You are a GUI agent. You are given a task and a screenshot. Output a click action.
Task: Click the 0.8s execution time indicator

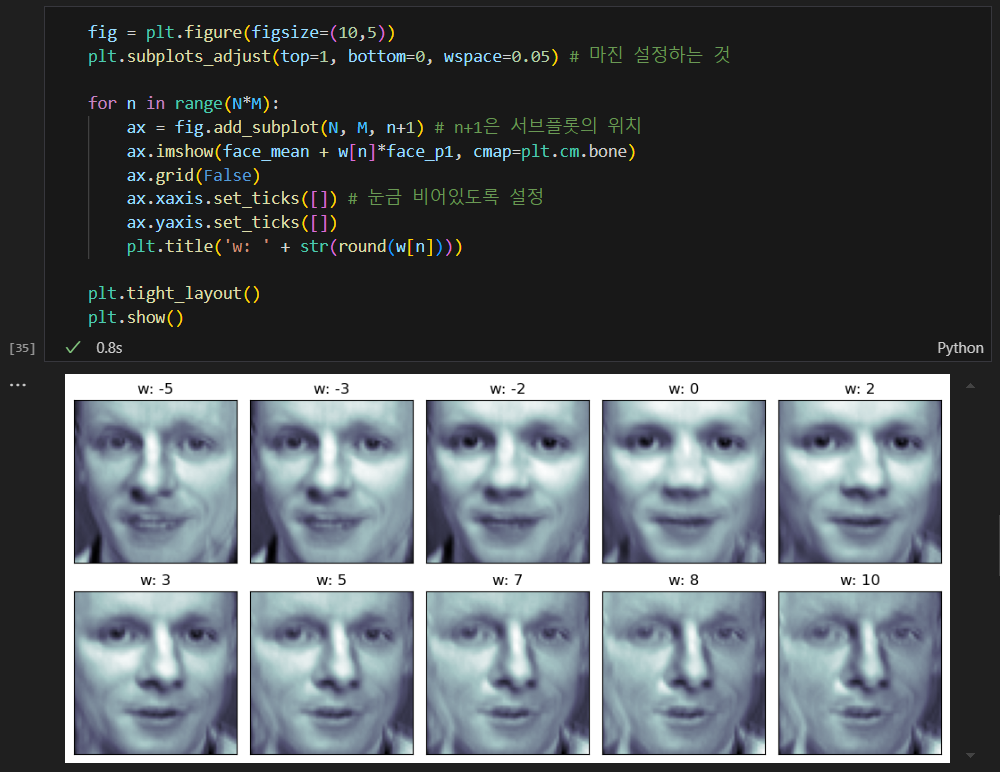109,348
